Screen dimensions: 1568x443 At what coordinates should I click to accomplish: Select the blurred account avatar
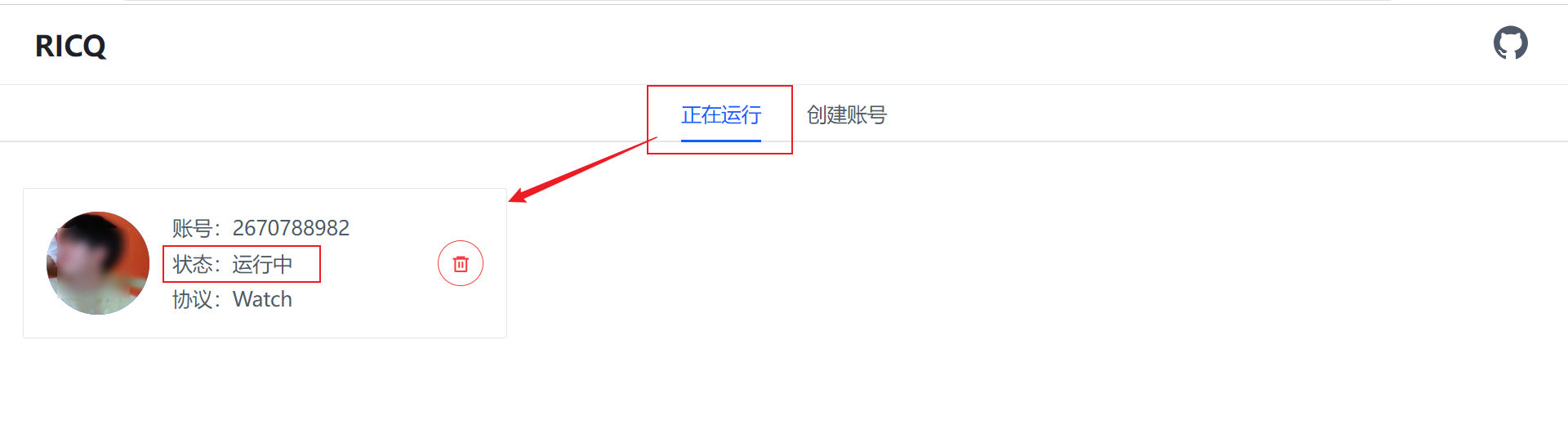click(98, 263)
